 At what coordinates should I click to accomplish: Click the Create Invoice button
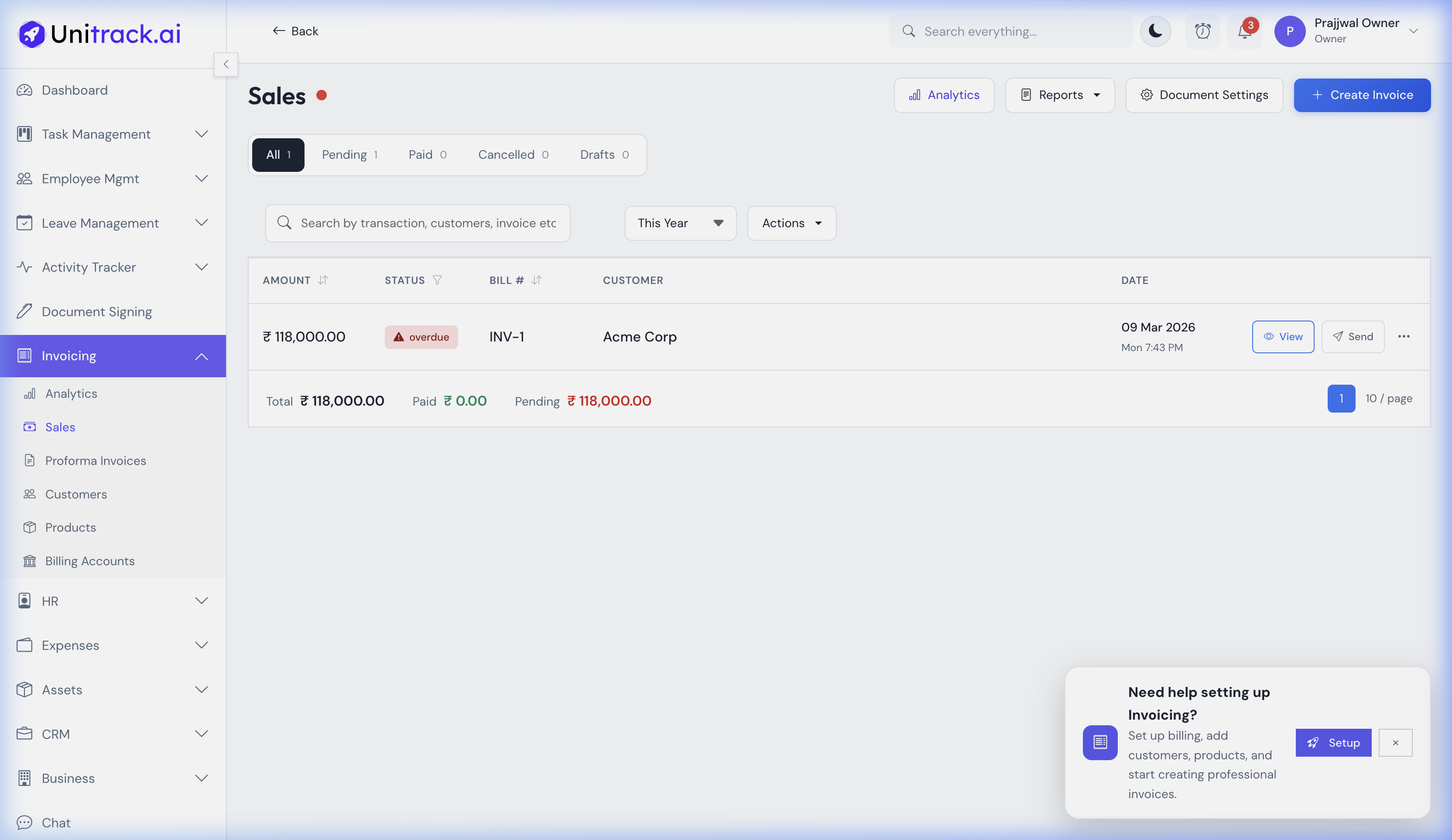point(1362,95)
